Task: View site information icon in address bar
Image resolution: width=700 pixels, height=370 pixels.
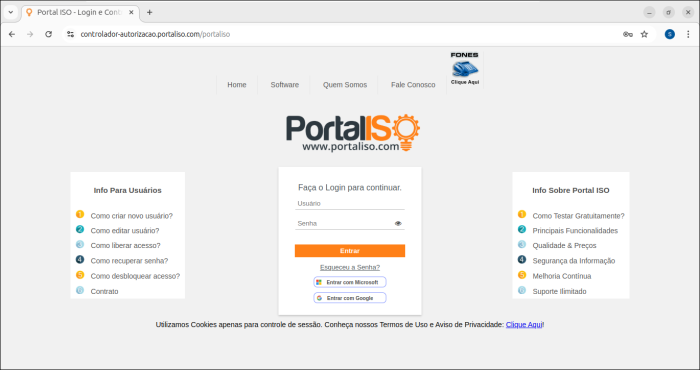Action: point(71,34)
